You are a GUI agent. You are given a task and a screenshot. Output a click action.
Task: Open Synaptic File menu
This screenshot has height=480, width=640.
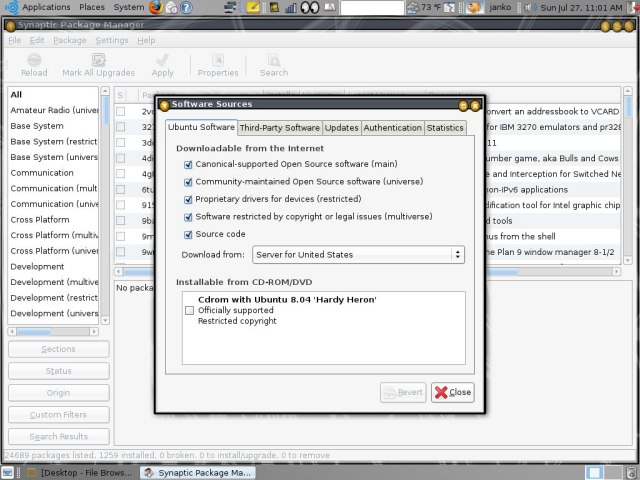pos(14,40)
